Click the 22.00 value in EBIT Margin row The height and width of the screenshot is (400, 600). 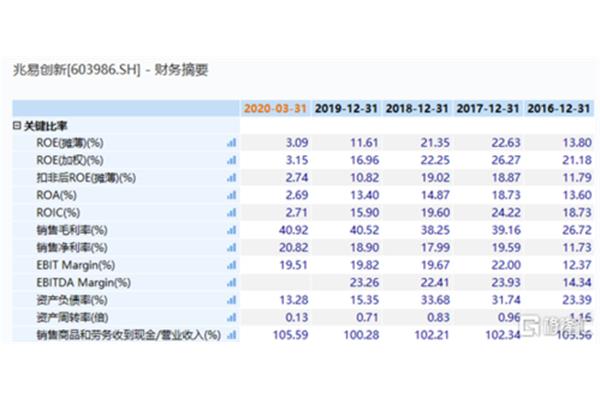pyautogui.click(x=506, y=265)
